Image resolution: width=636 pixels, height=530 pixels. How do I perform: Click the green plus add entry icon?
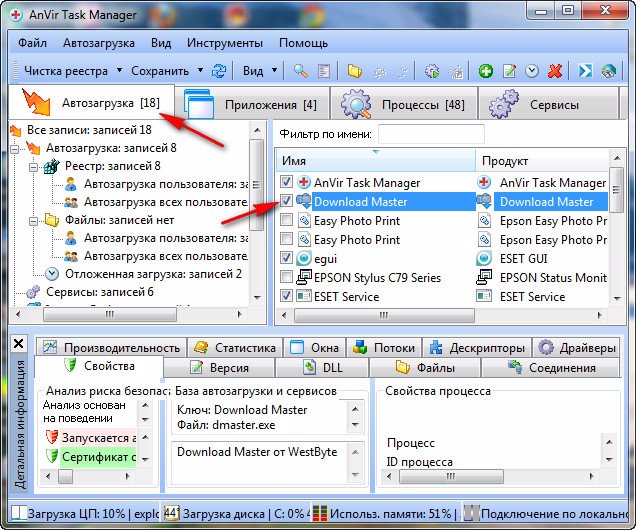click(x=486, y=71)
